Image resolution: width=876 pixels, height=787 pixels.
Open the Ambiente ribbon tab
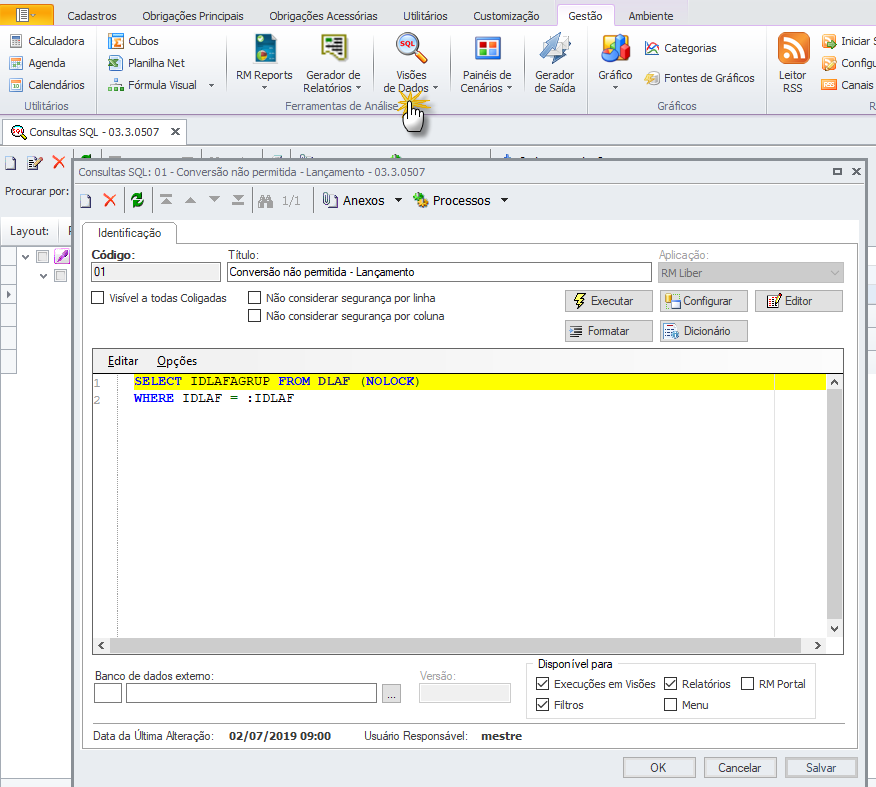click(x=651, y=16)
